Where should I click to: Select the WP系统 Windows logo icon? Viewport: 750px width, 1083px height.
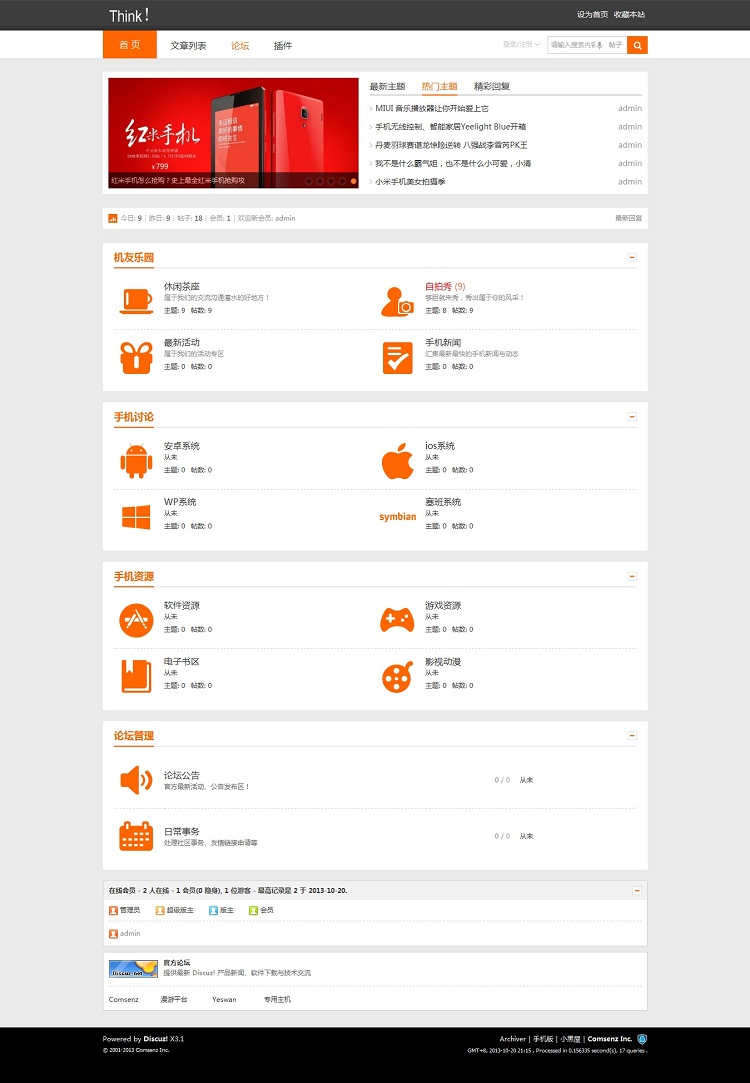136,516
